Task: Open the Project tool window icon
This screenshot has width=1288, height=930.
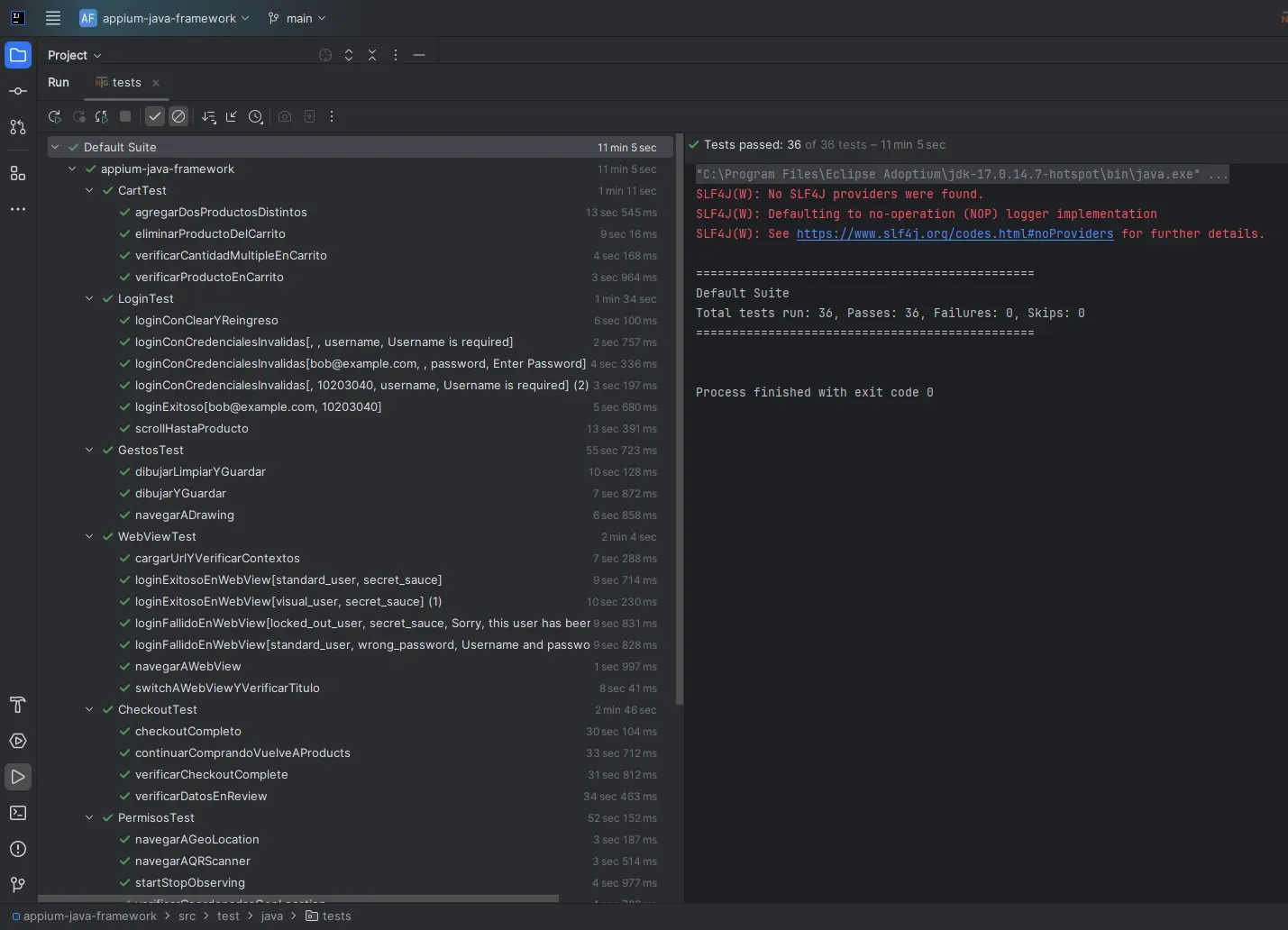Action: pos(18,55)
